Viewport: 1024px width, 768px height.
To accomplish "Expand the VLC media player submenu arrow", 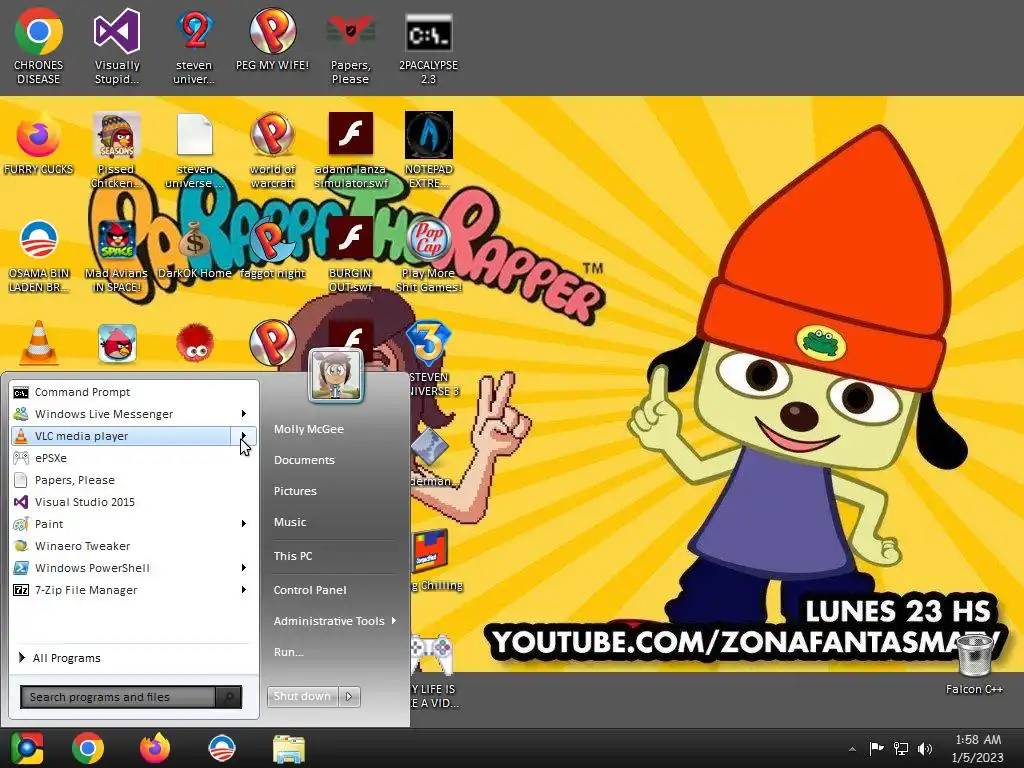I will 244,436.
